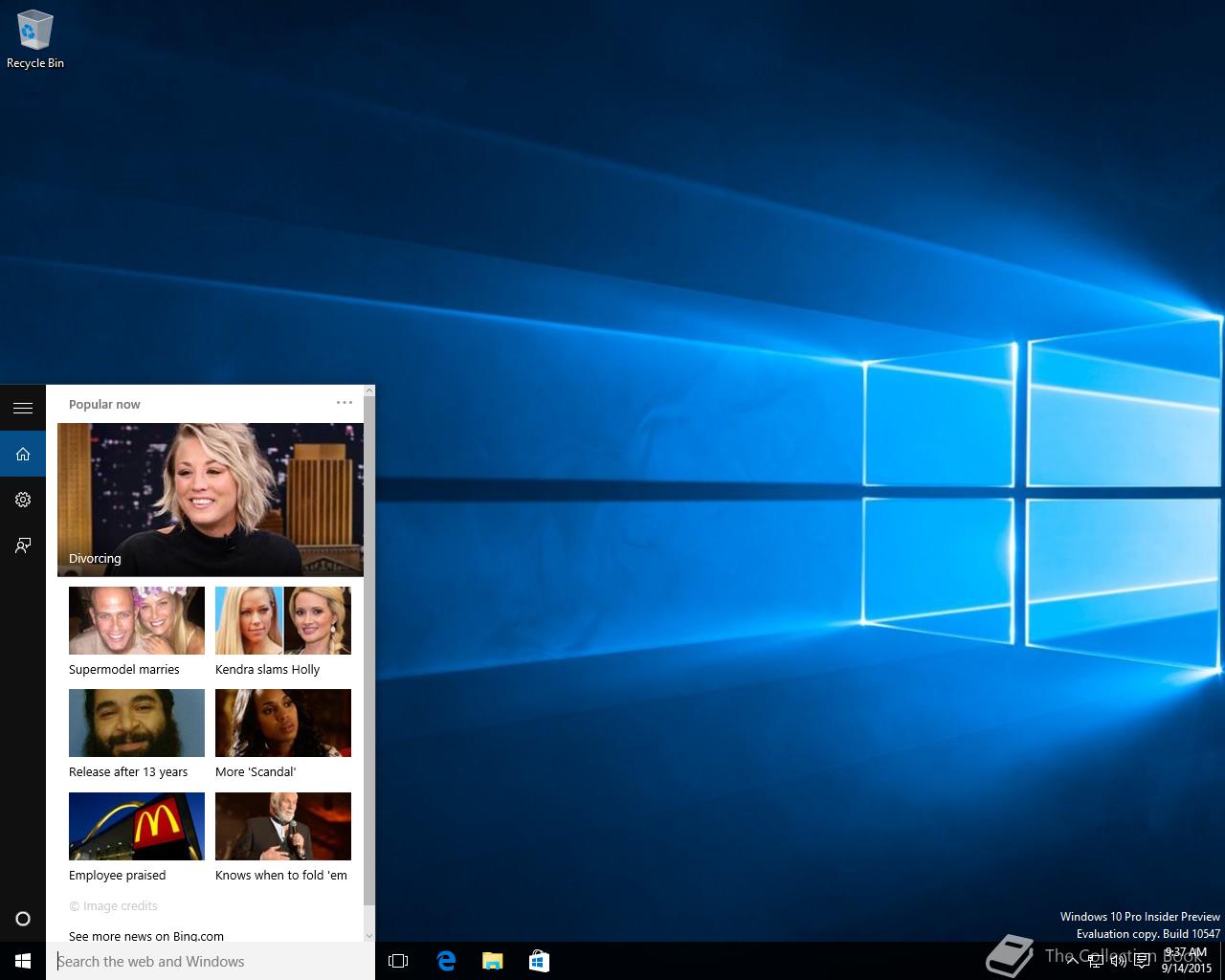Open the 'Employee praised' McDonald's thumbnail
Screen dimensions: 1225x980
(137, 826)
